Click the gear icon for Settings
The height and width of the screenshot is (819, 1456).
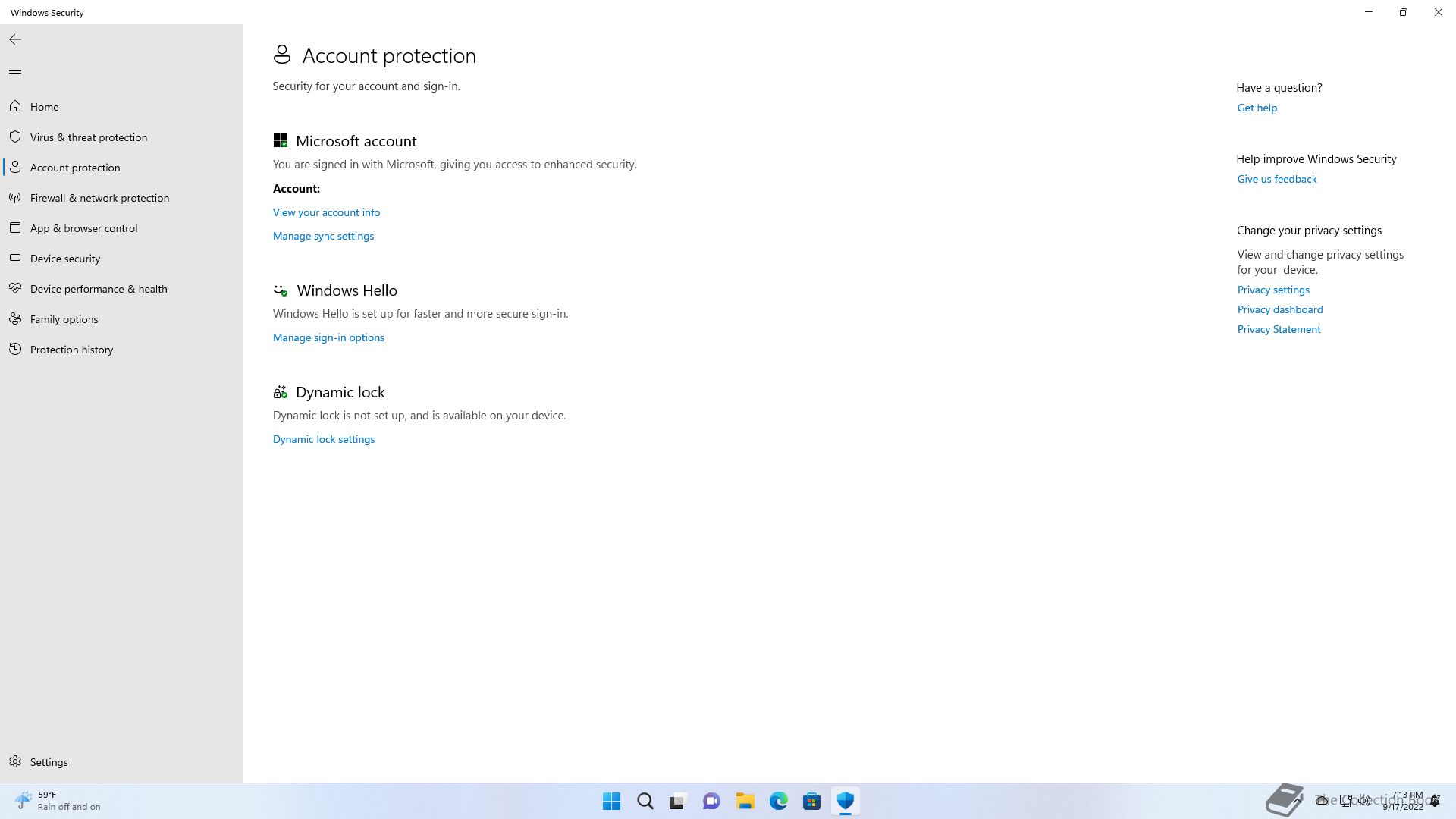coord(15,761)
